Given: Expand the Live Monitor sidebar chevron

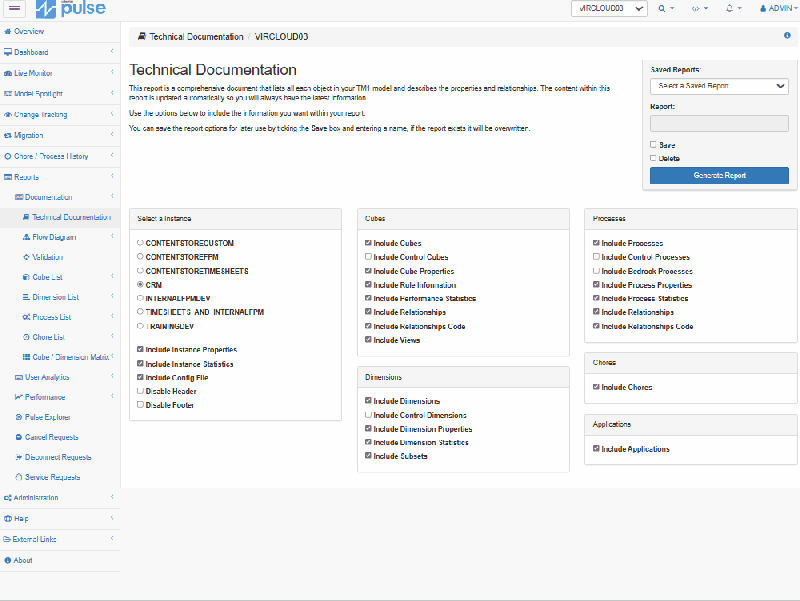Looking at the screenshot, I should click(x=112, y=72).
